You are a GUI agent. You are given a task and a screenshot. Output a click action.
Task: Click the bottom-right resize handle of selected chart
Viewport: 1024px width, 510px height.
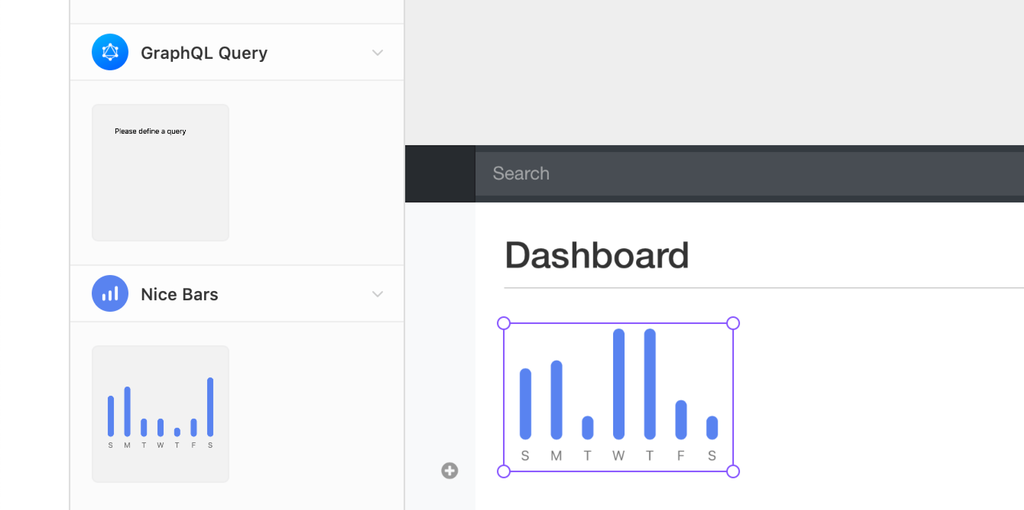click(x=733, y=471)
